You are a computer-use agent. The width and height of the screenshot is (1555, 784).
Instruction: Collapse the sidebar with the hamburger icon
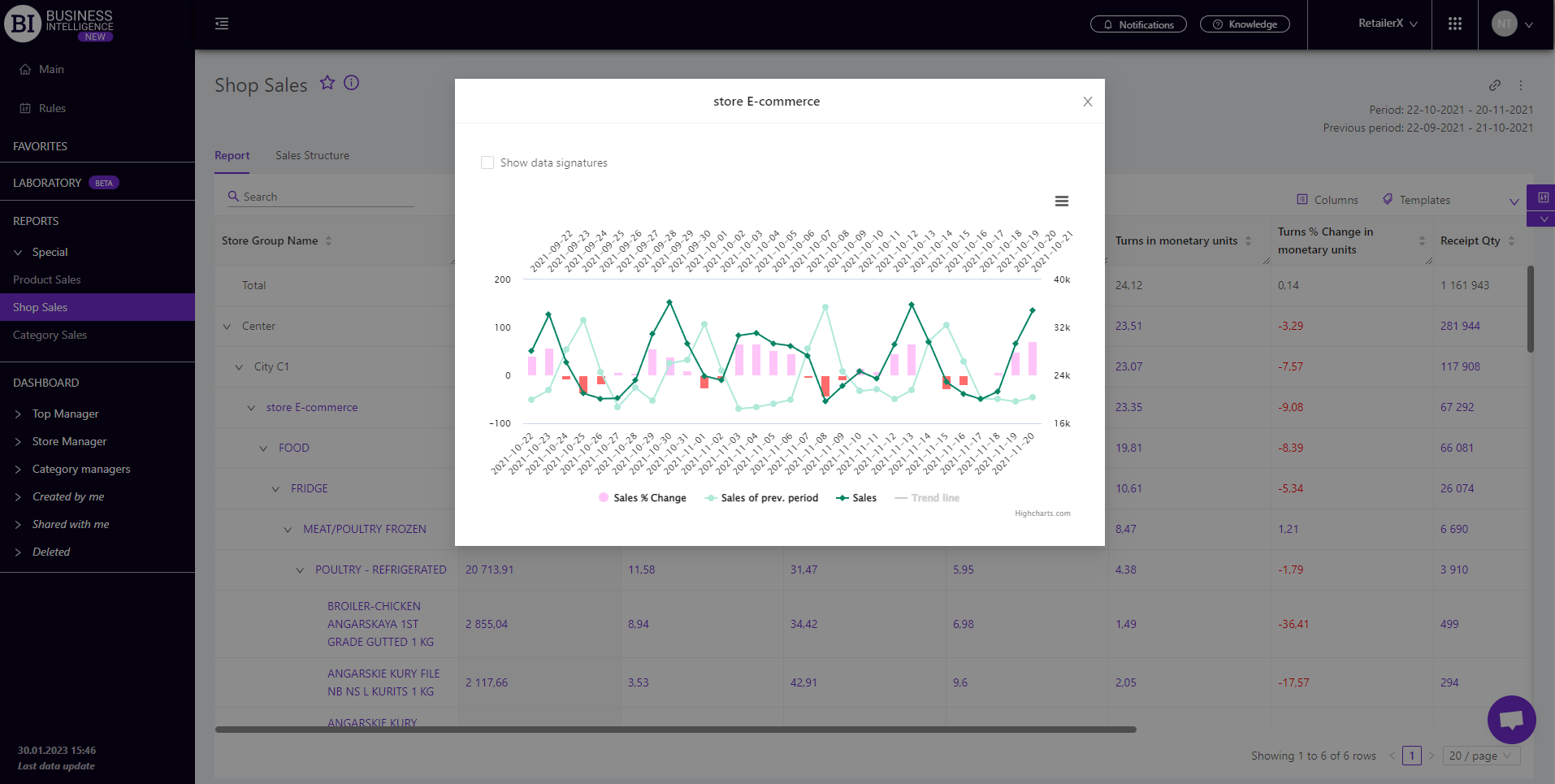(x=222, y=24)
